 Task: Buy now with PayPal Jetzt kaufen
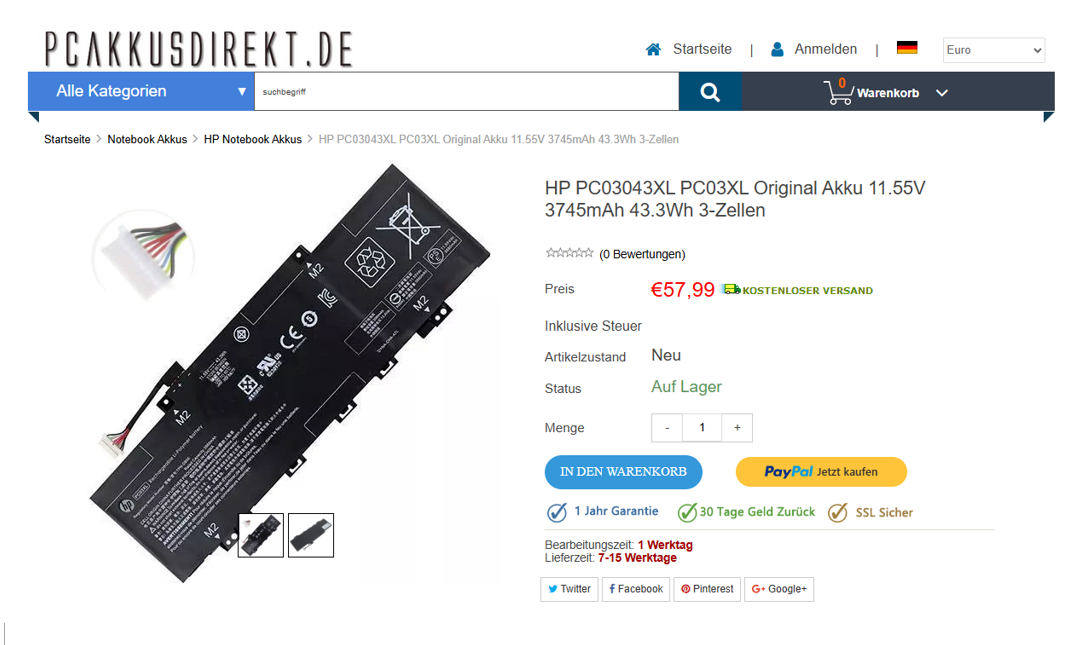pos(821,472)
